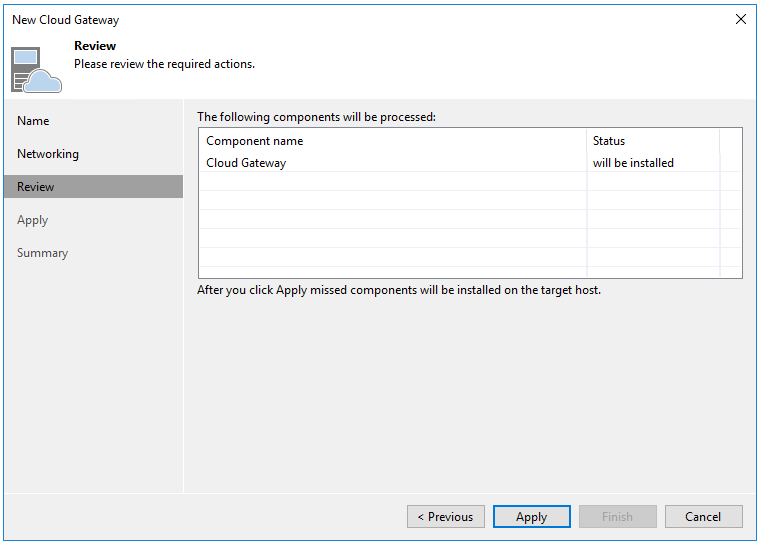Click the note about missed components
The image size is (760, 545).
(399, 291)
